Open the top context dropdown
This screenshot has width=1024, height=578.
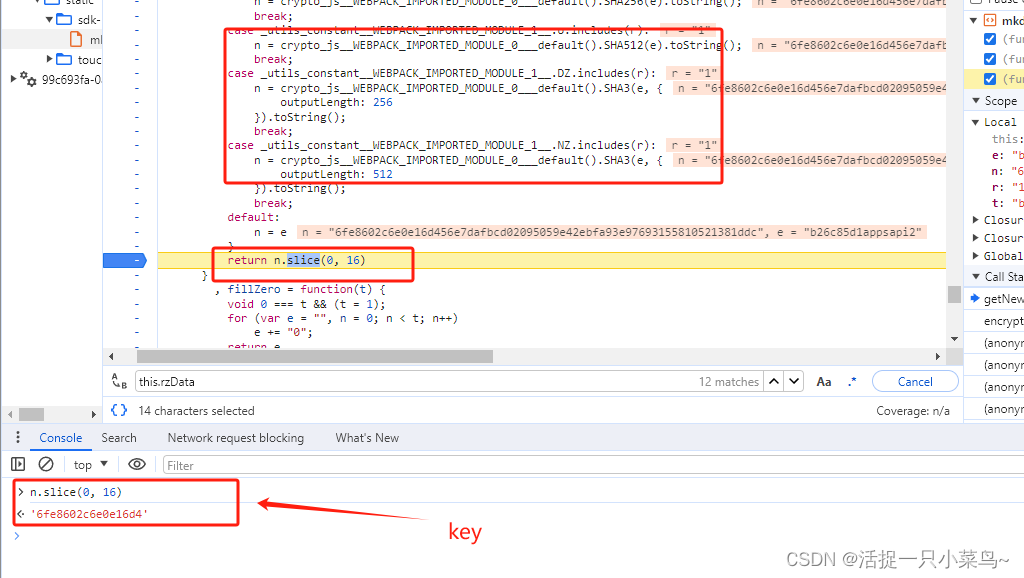click(x=91, y=465)
